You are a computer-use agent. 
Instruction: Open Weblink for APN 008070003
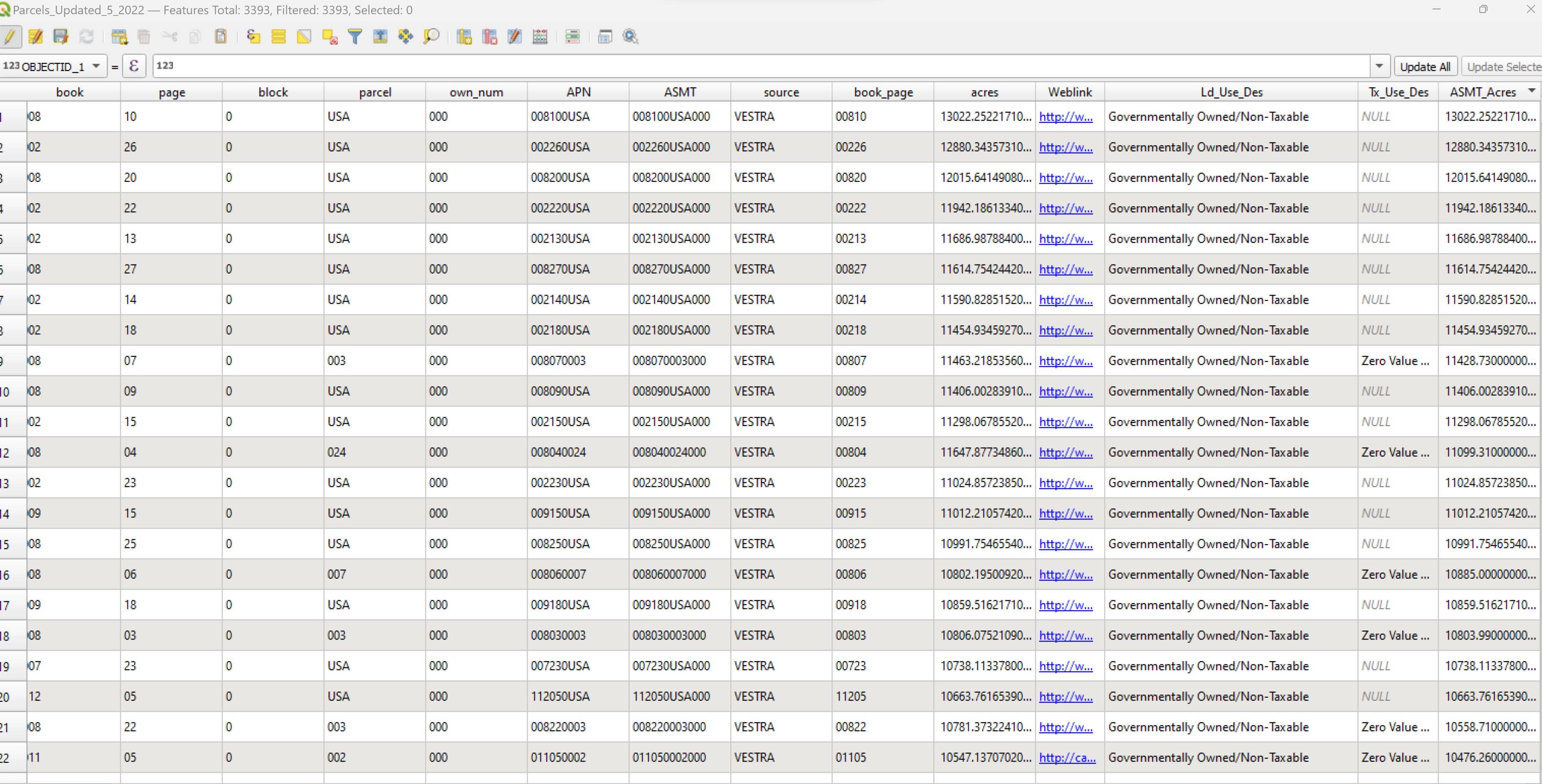[x=1066, y=361]
